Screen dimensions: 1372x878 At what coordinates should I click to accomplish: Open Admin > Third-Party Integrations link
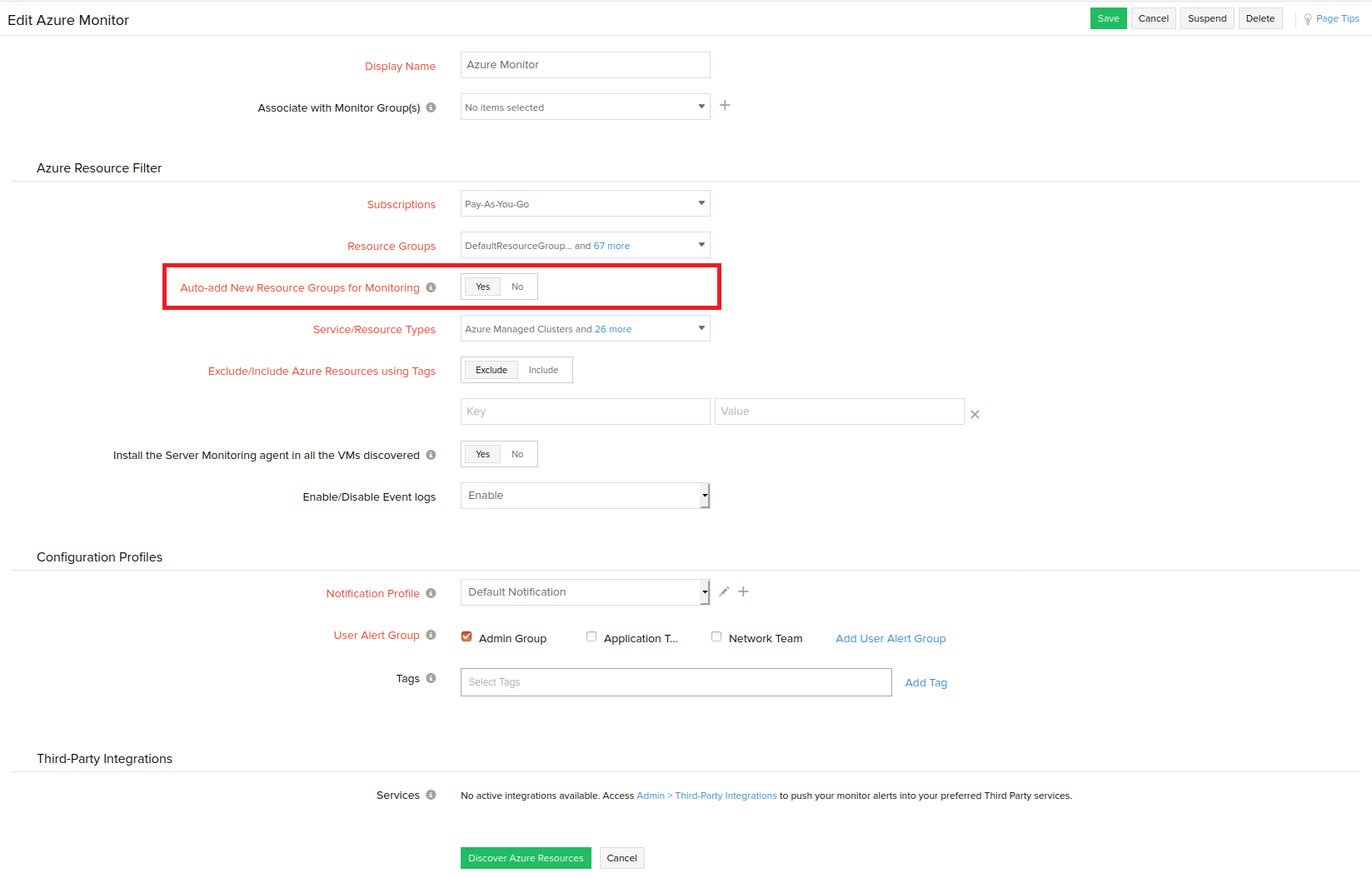pos(706,796)
